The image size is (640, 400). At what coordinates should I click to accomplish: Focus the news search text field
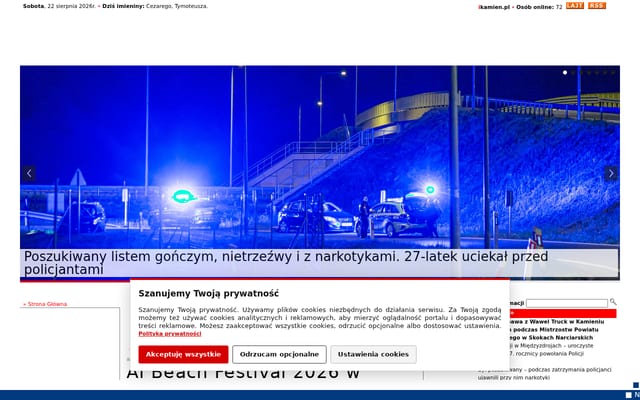[567, 303]
